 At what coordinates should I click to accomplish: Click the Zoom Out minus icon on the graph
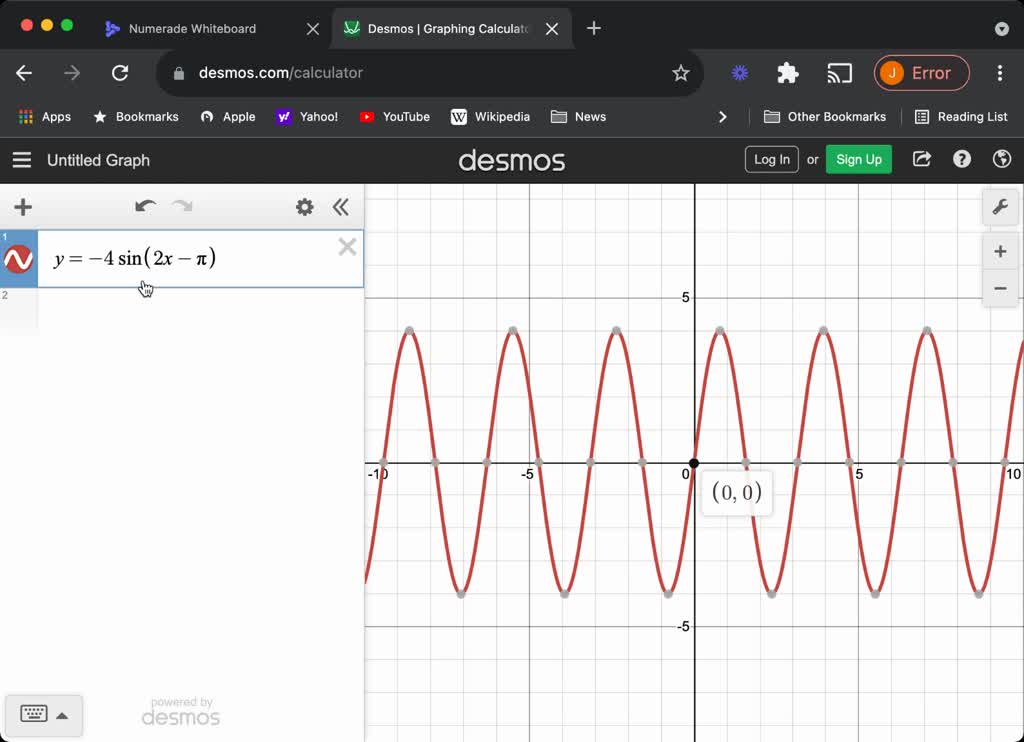coord(1000,288)
